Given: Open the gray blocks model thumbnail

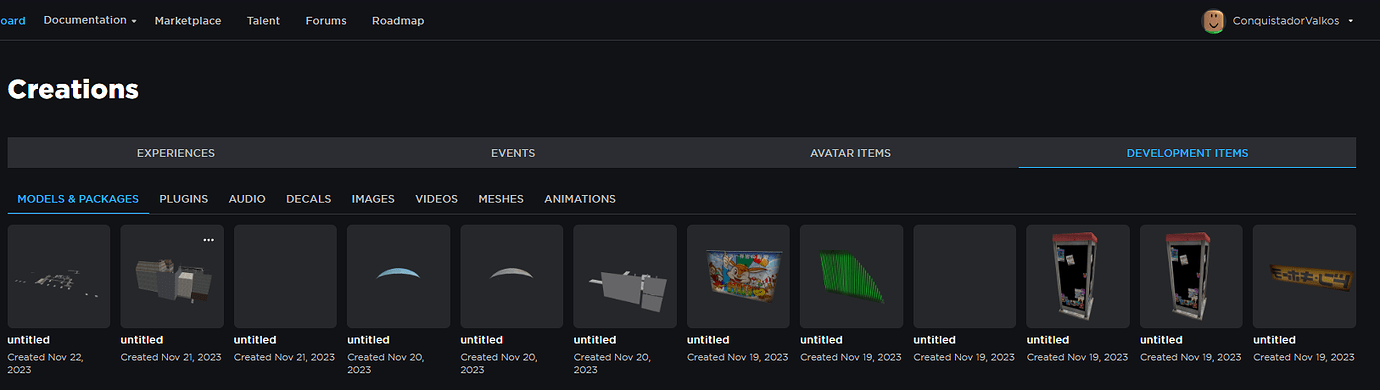Looking at the screenshot, I should tap(625, 276).
